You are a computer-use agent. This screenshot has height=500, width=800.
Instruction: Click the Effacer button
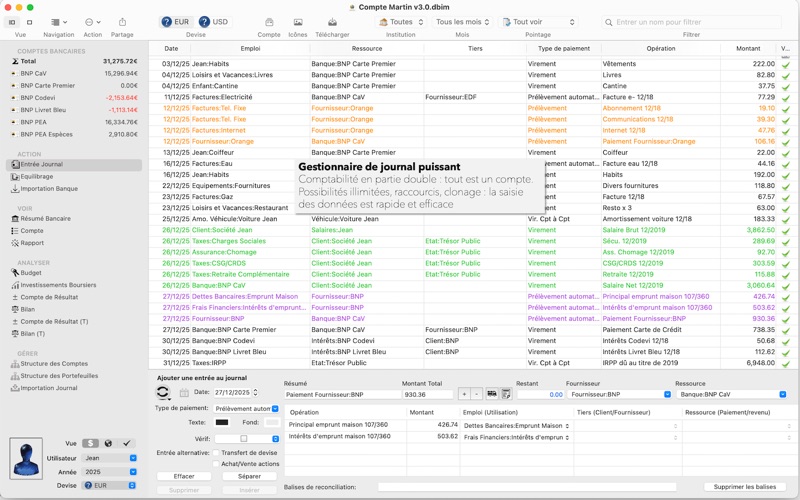(x=184, y=476)
